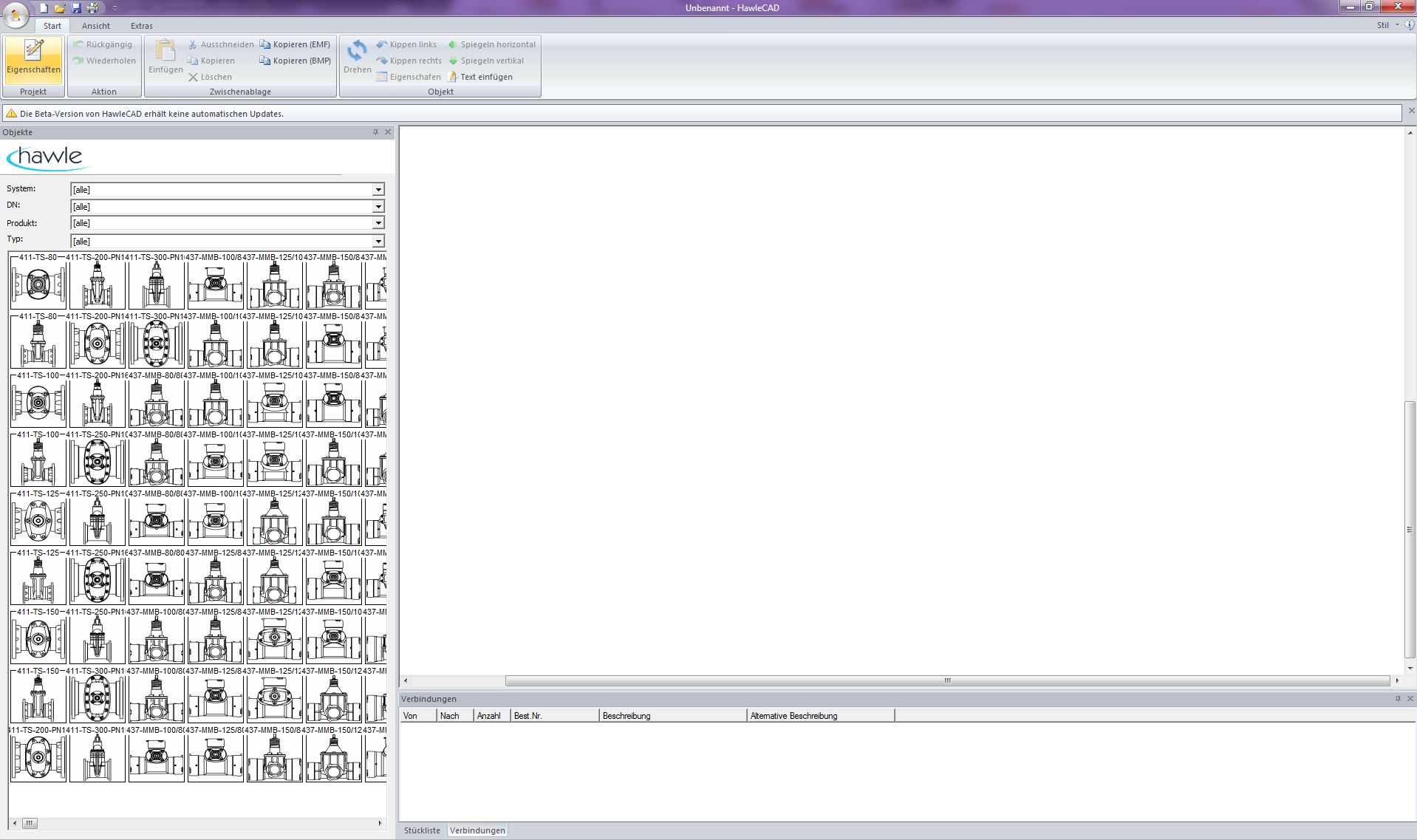Screen dimensions: 1417x840
Task: Open the folder icon in title bar
Action: (60, 8)
